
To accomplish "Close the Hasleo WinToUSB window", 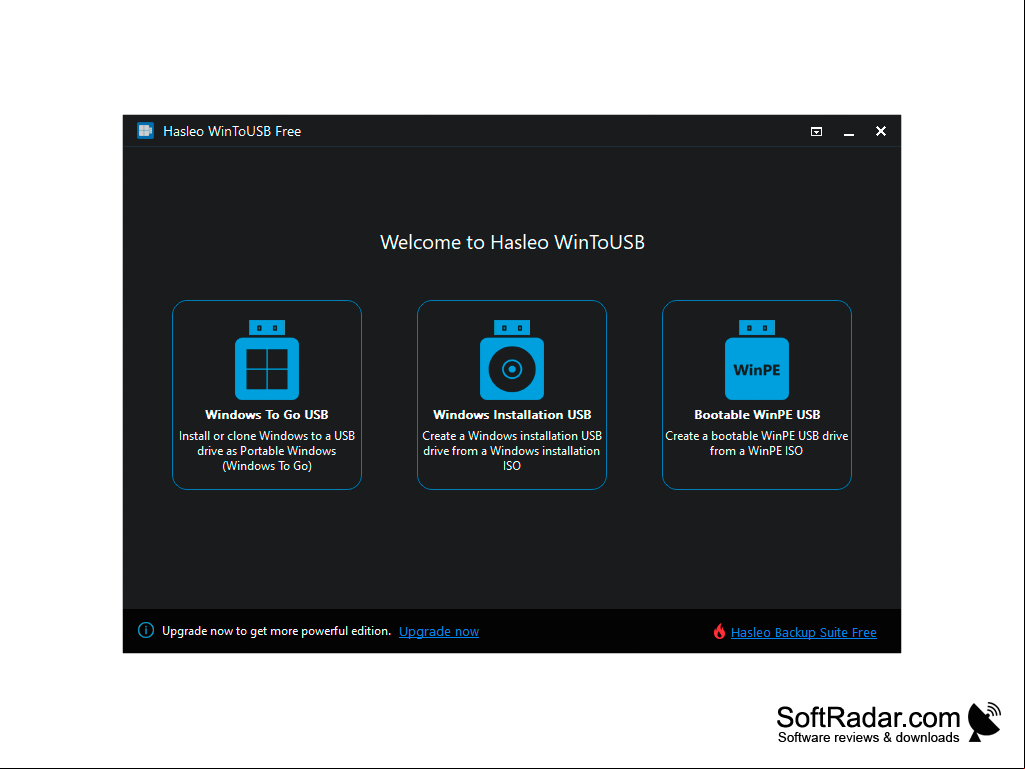I will (x=881, y=131).
